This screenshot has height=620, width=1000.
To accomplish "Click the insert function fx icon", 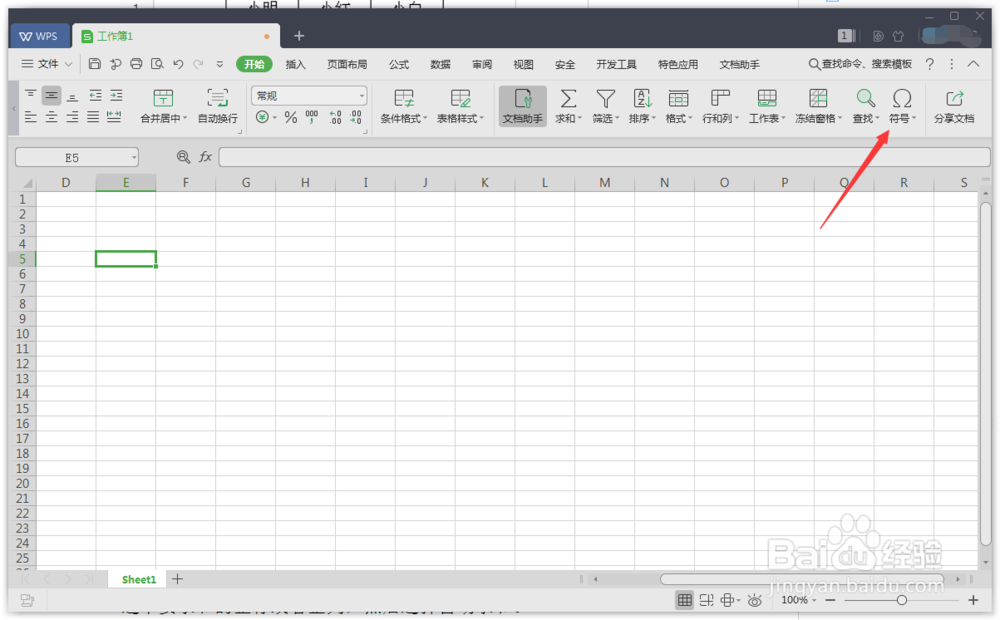I will coord(205,156).
